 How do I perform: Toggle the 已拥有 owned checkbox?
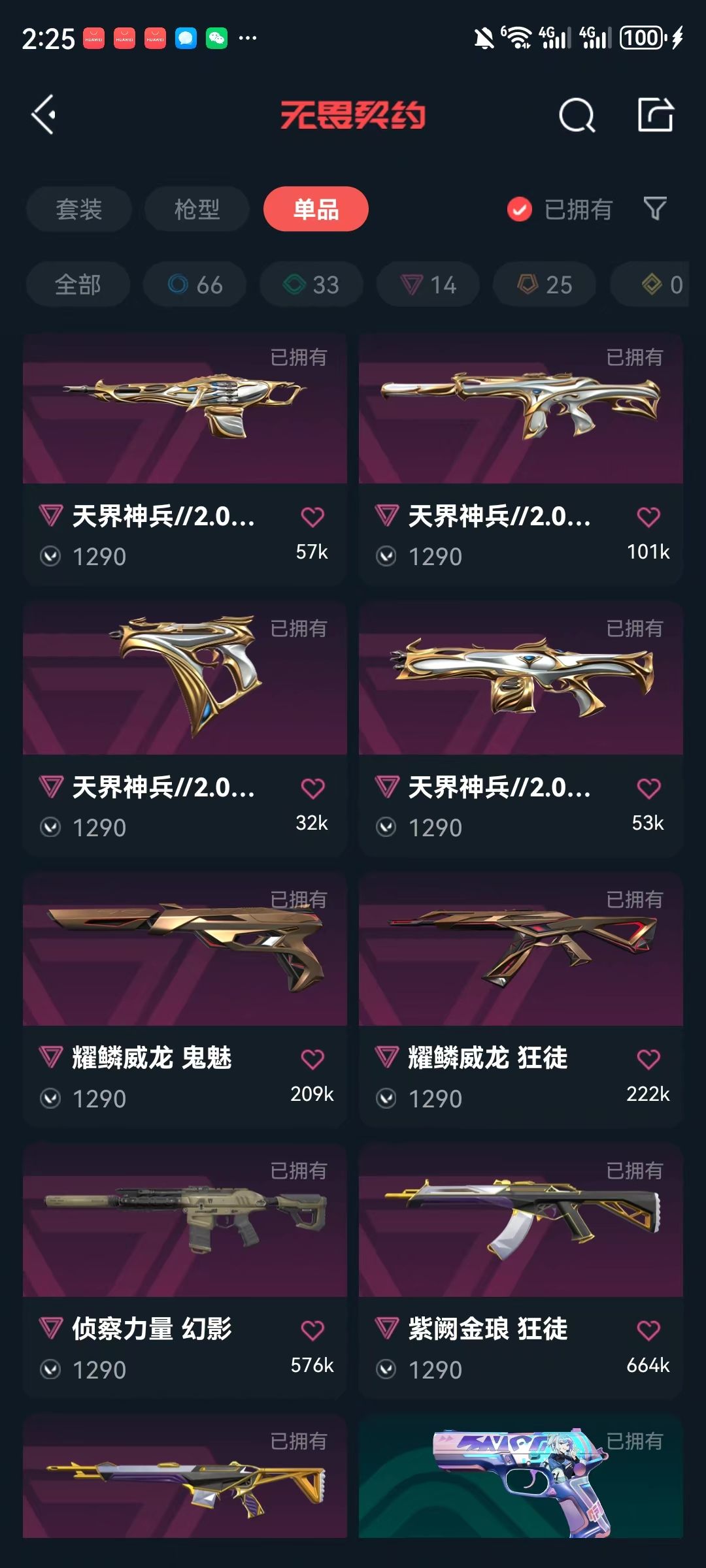coord(520,209)
